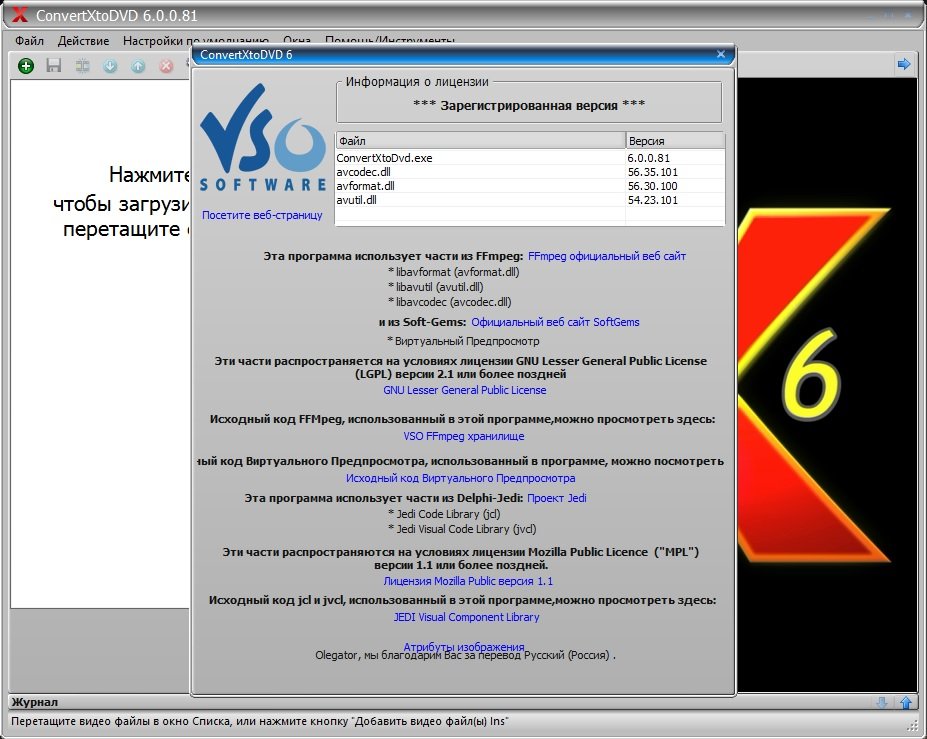Viewport: 927px width, 739px height.
Task: Click the Olegator translation credit text
Action: click(x=465, y=656)
